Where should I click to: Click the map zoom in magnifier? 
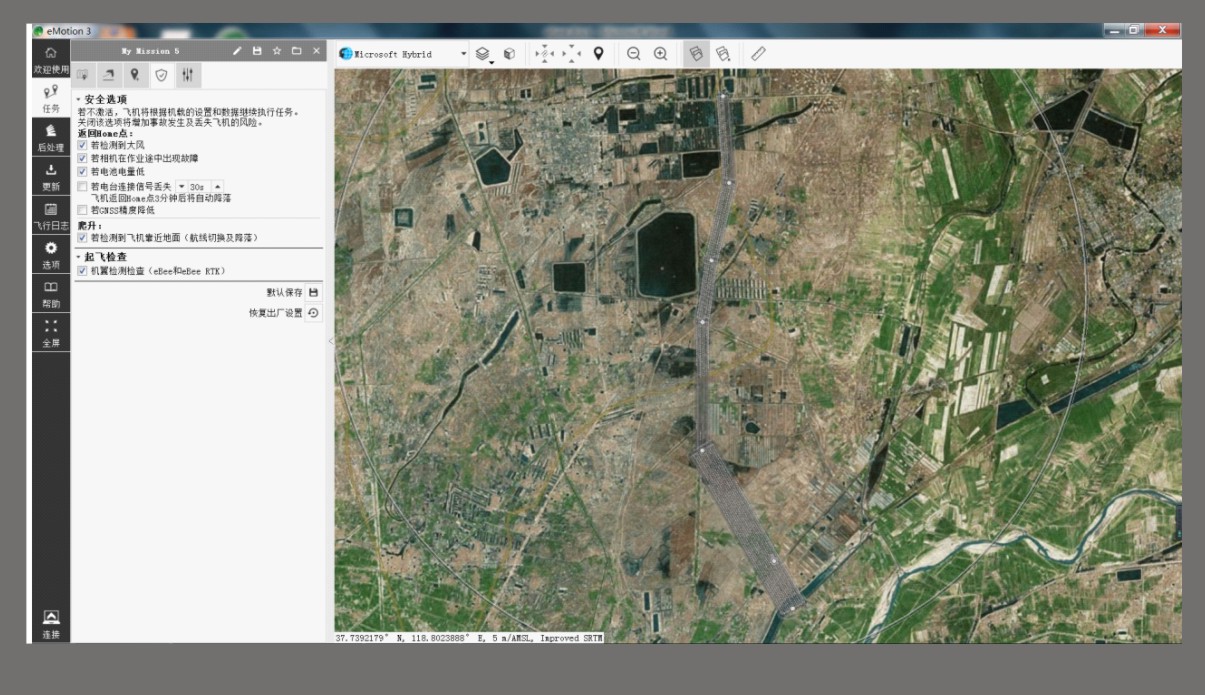tap(660, 54)
